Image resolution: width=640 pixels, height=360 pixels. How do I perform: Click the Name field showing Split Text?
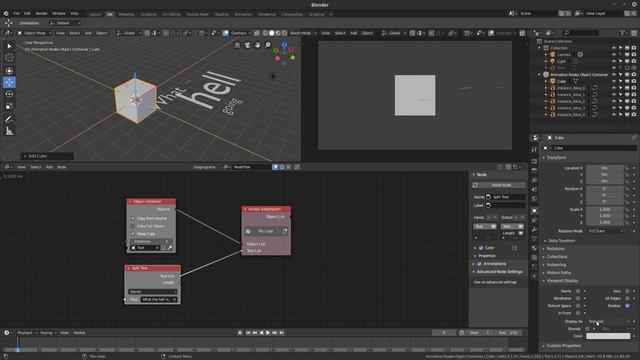point(505,197)
